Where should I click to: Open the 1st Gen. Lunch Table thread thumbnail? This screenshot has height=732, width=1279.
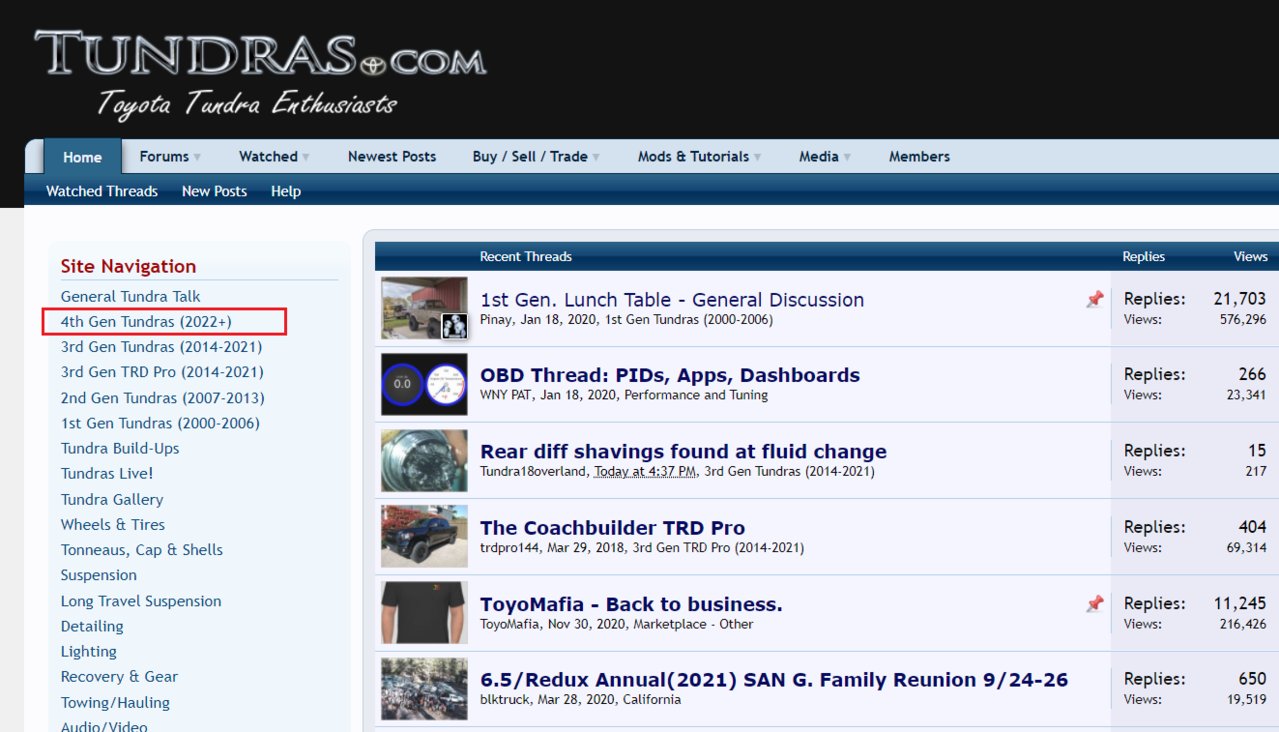tap(424, 308)
